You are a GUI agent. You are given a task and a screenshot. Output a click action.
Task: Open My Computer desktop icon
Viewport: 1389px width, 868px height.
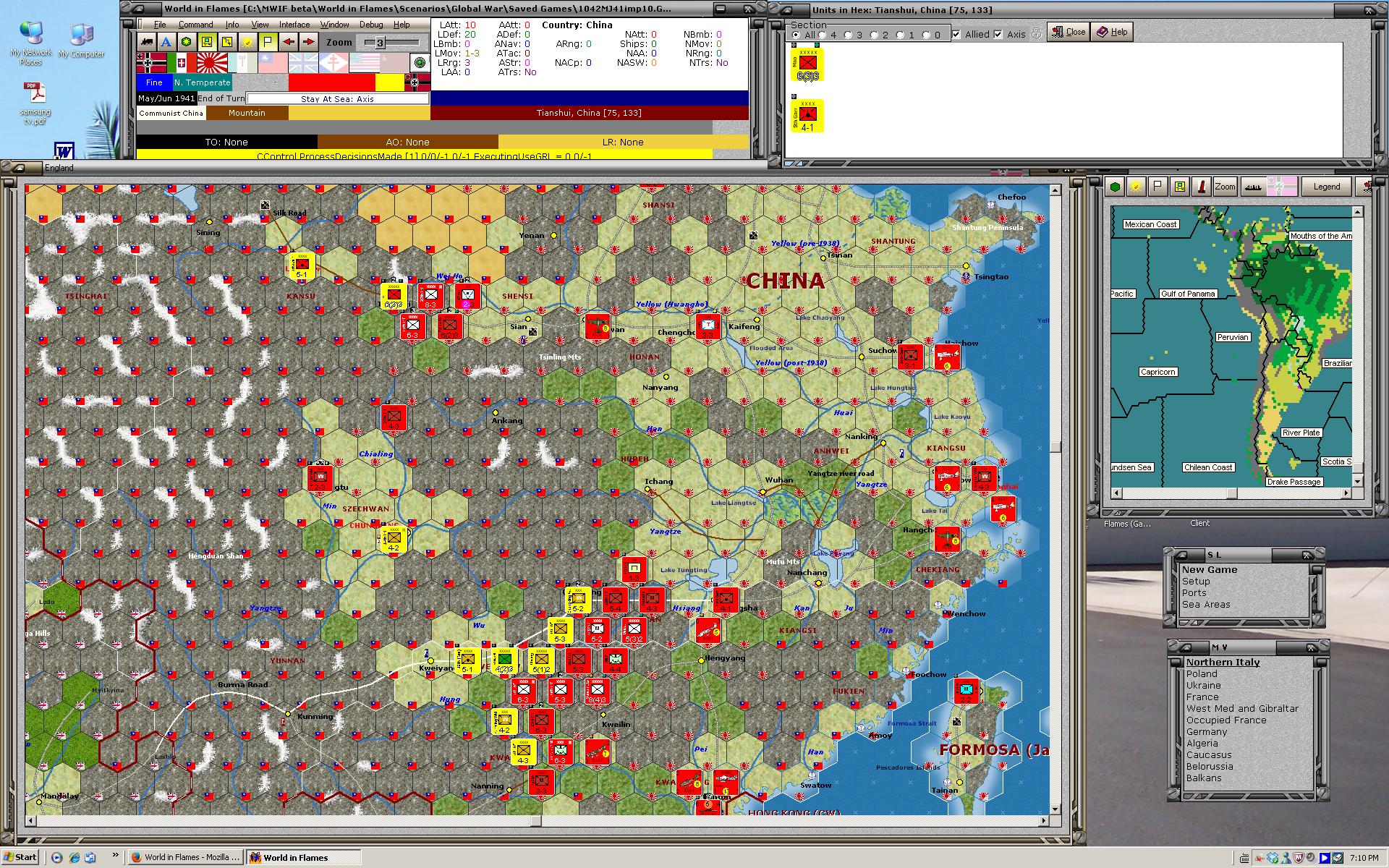(81, 41)
